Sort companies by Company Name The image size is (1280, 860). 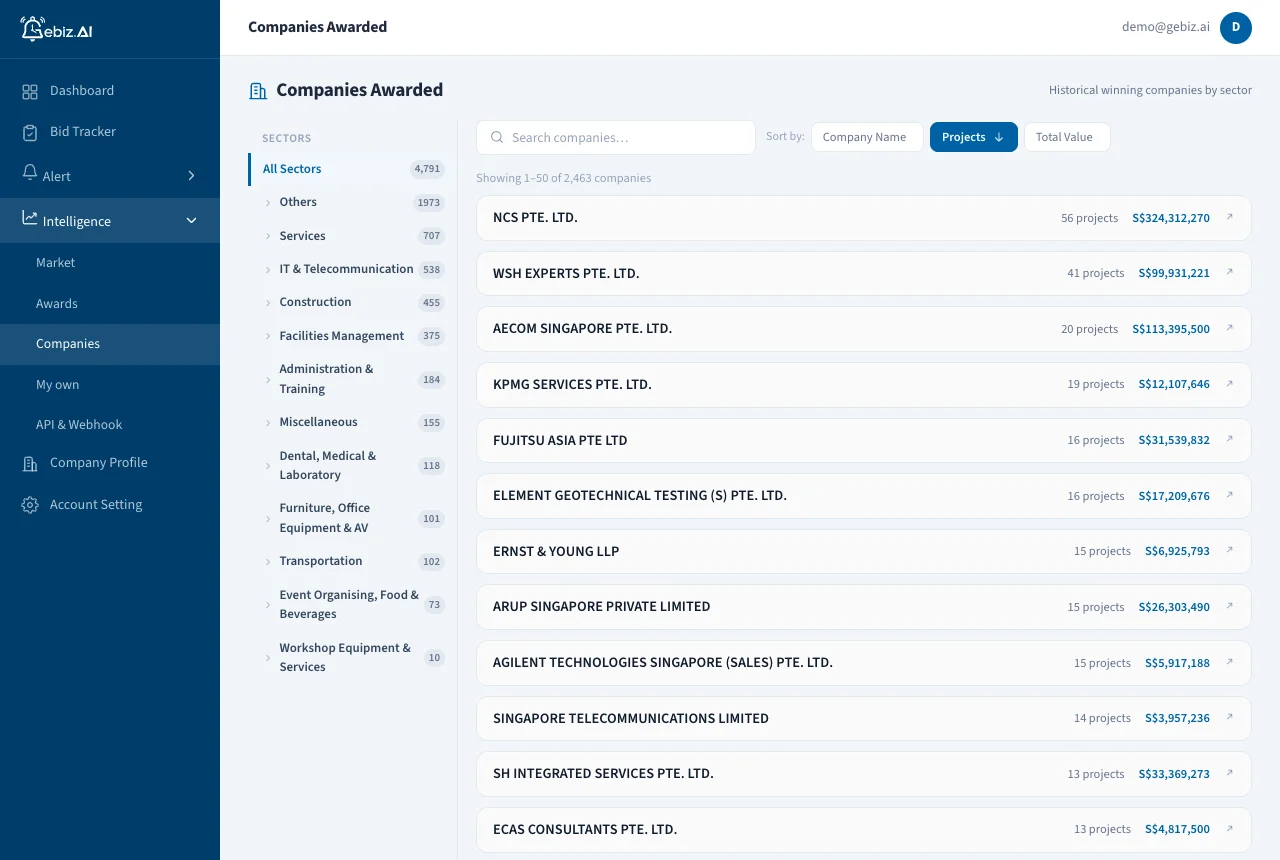click(x=867, y=137)
